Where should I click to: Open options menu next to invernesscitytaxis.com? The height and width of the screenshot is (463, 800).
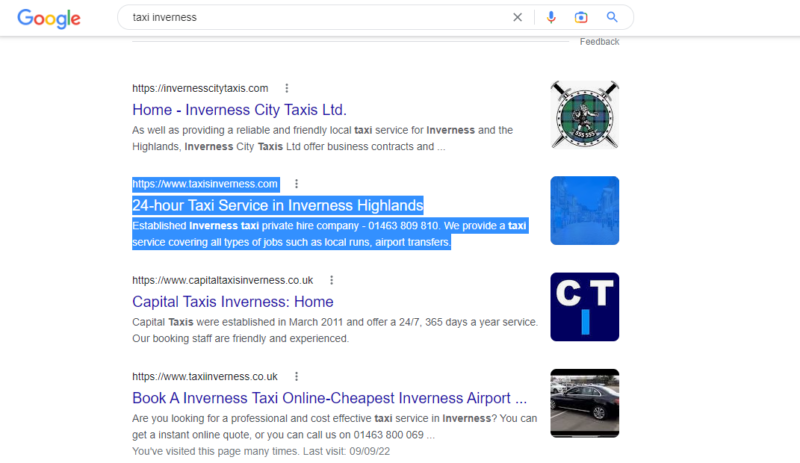click(x=287, y=88)
